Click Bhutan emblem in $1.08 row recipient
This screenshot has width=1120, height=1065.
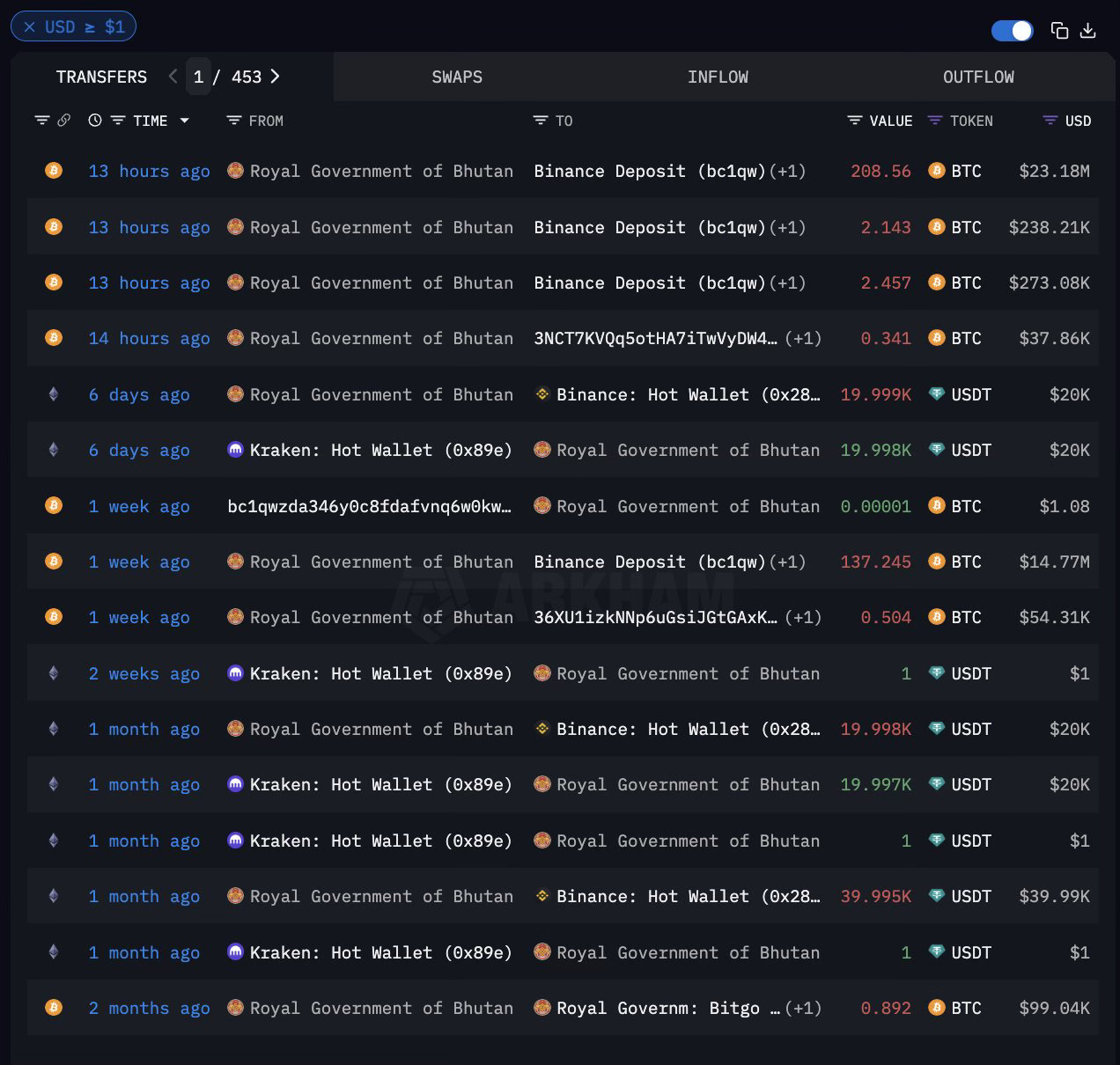[542, 505]
